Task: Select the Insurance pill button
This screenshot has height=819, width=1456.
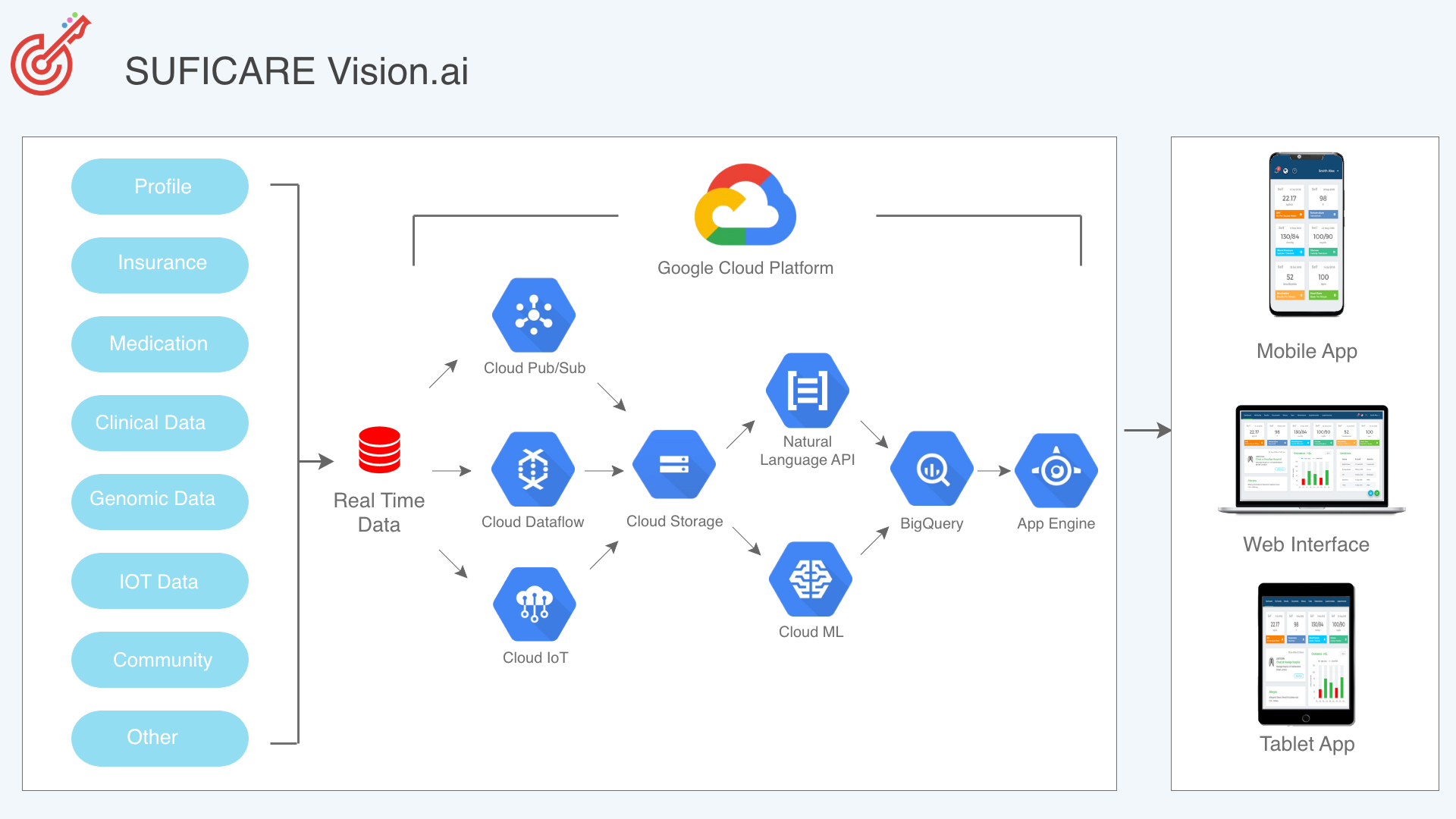Action: [160, 265]
